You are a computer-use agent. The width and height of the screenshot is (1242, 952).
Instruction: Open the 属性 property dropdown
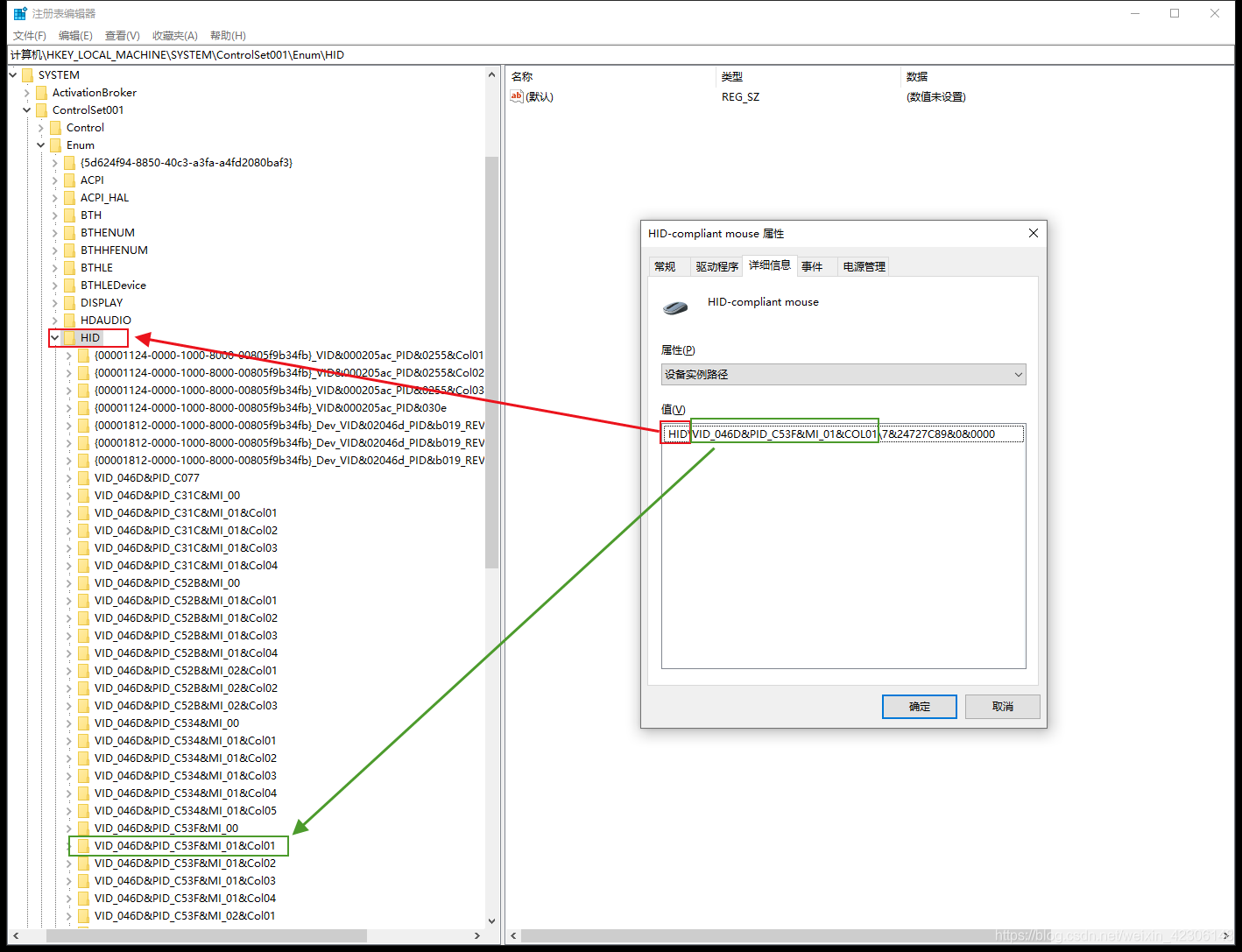click(x=843, y=375)
